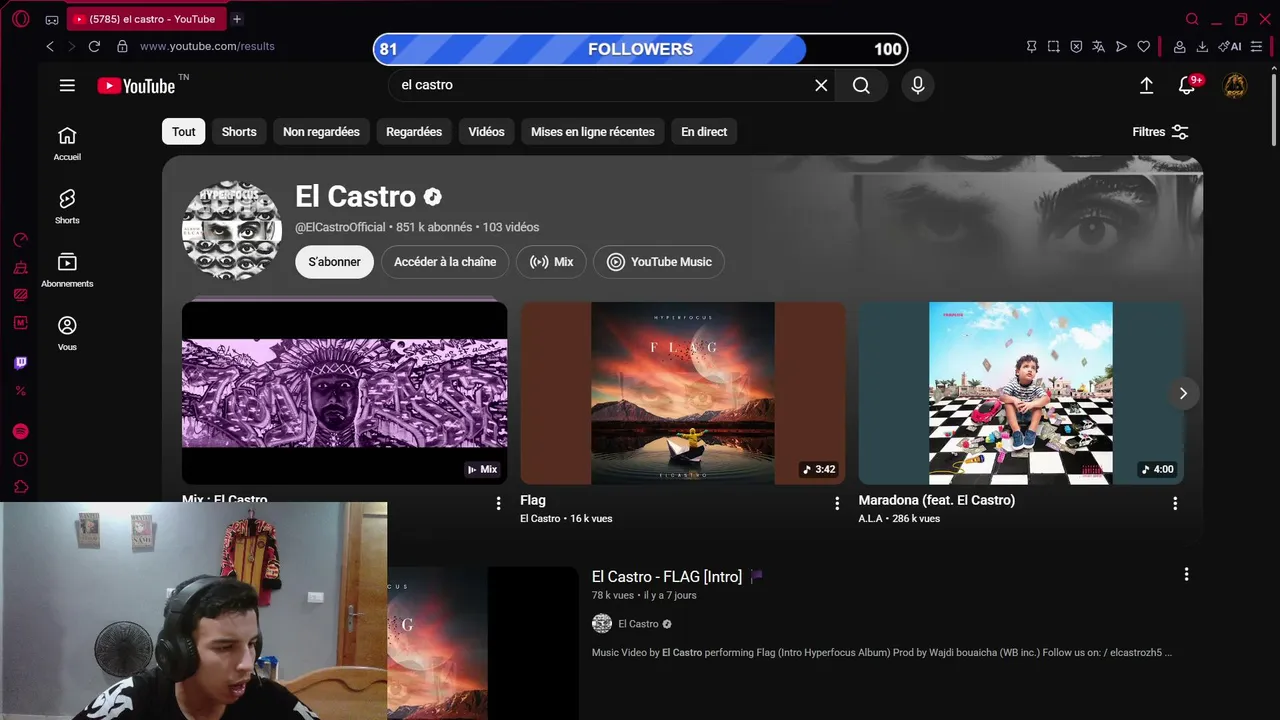
Task: Click the YouTube create/upload icon
Action: pos(1147,86)
